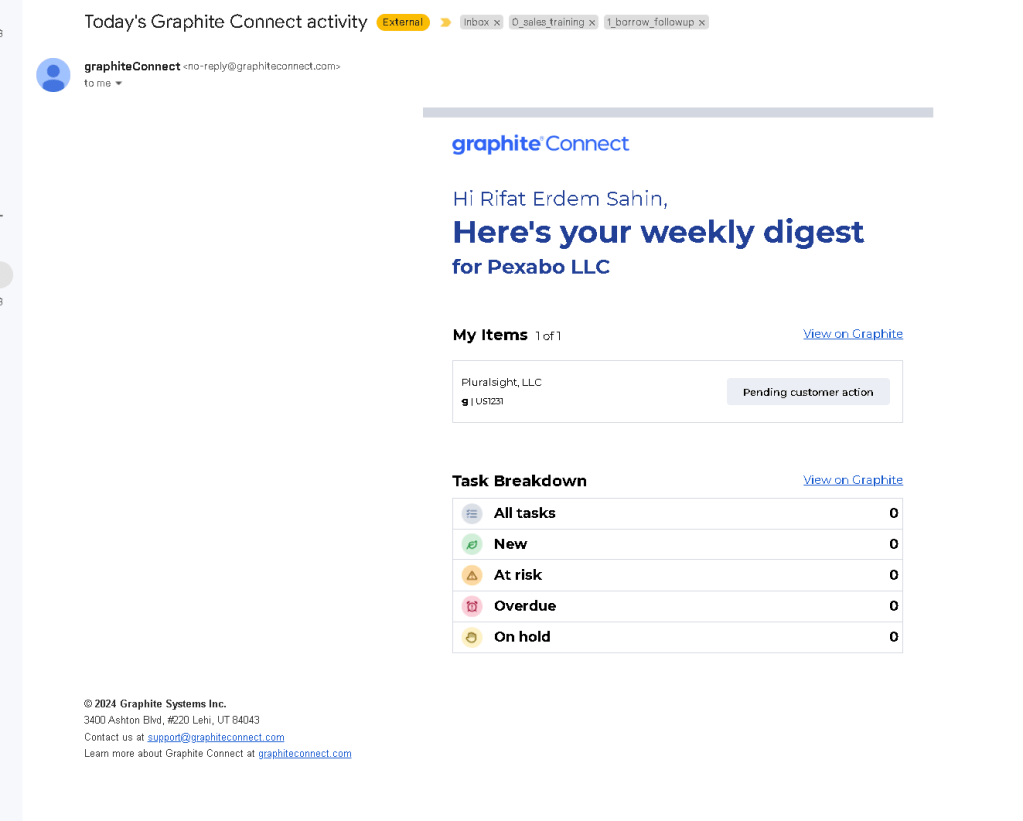Click the small g icon beside US1231
Viewport: 1023px width, 821px height.
[x=465, y=401]
